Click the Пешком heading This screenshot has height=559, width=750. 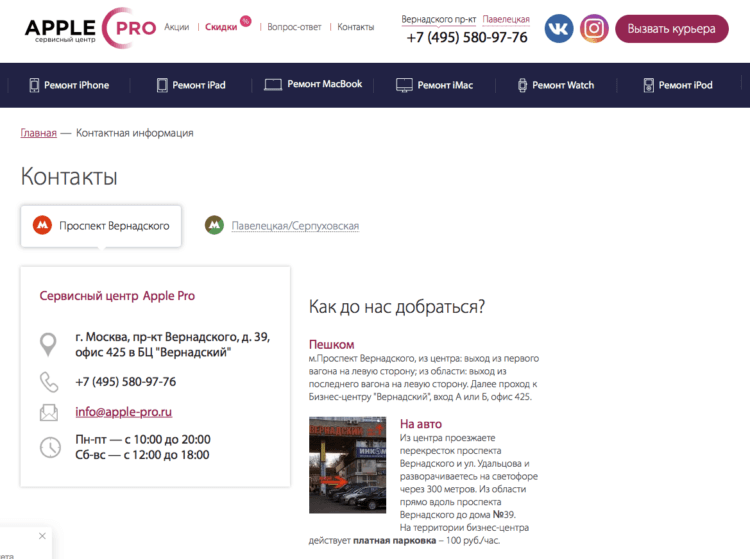(331, 344)
